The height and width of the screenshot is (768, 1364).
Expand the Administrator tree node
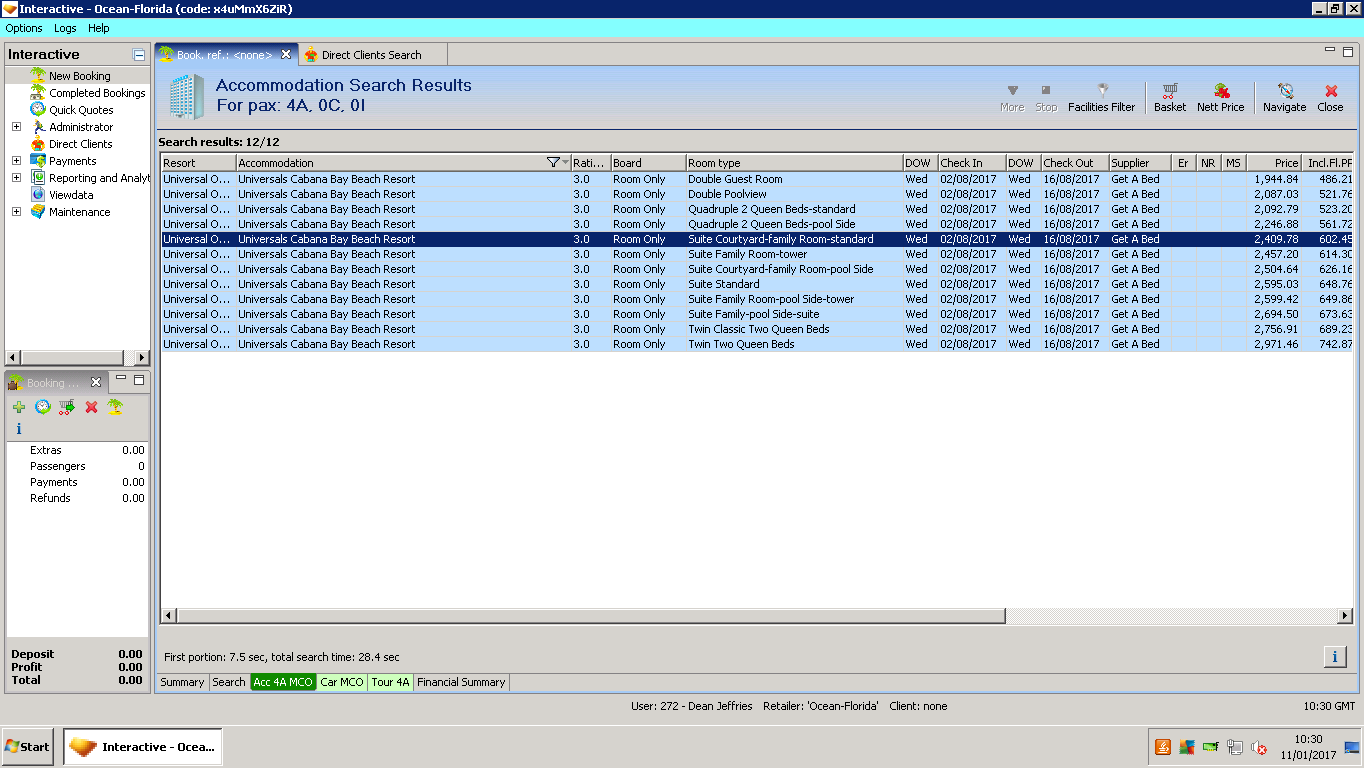point(16,127)
